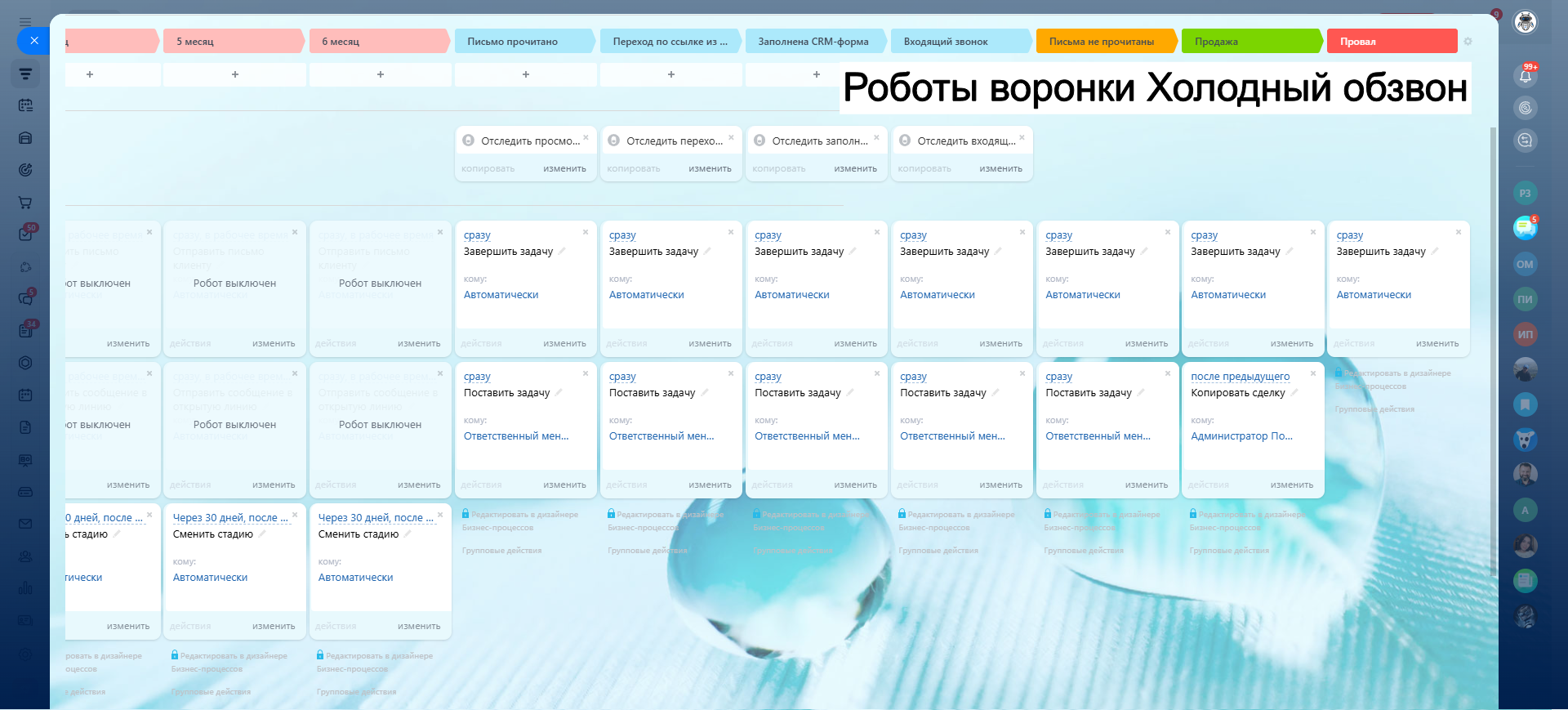Select the Письма не прочитаны stage
The image size is (1568, 710).
pos(1107,42)
